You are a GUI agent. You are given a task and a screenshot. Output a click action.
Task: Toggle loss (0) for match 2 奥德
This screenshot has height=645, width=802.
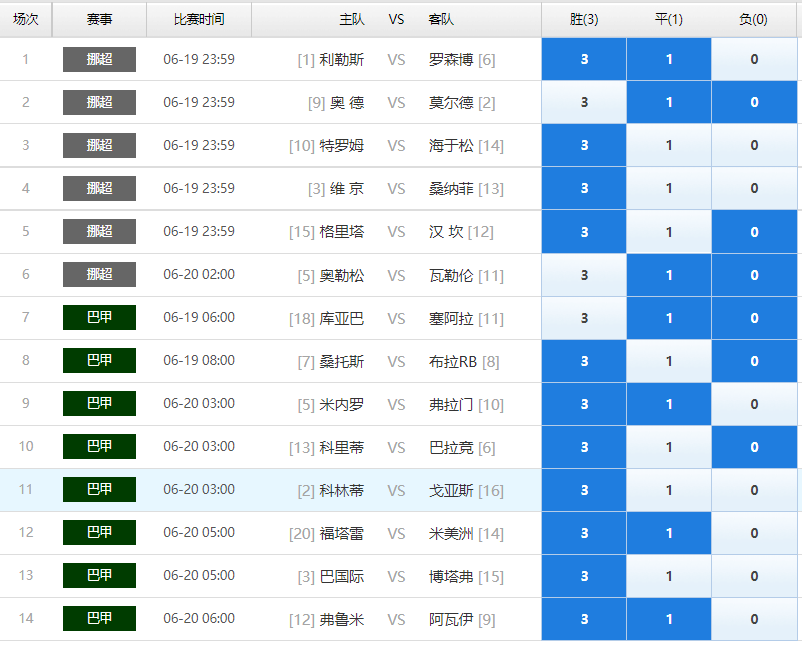coord(754,102)
